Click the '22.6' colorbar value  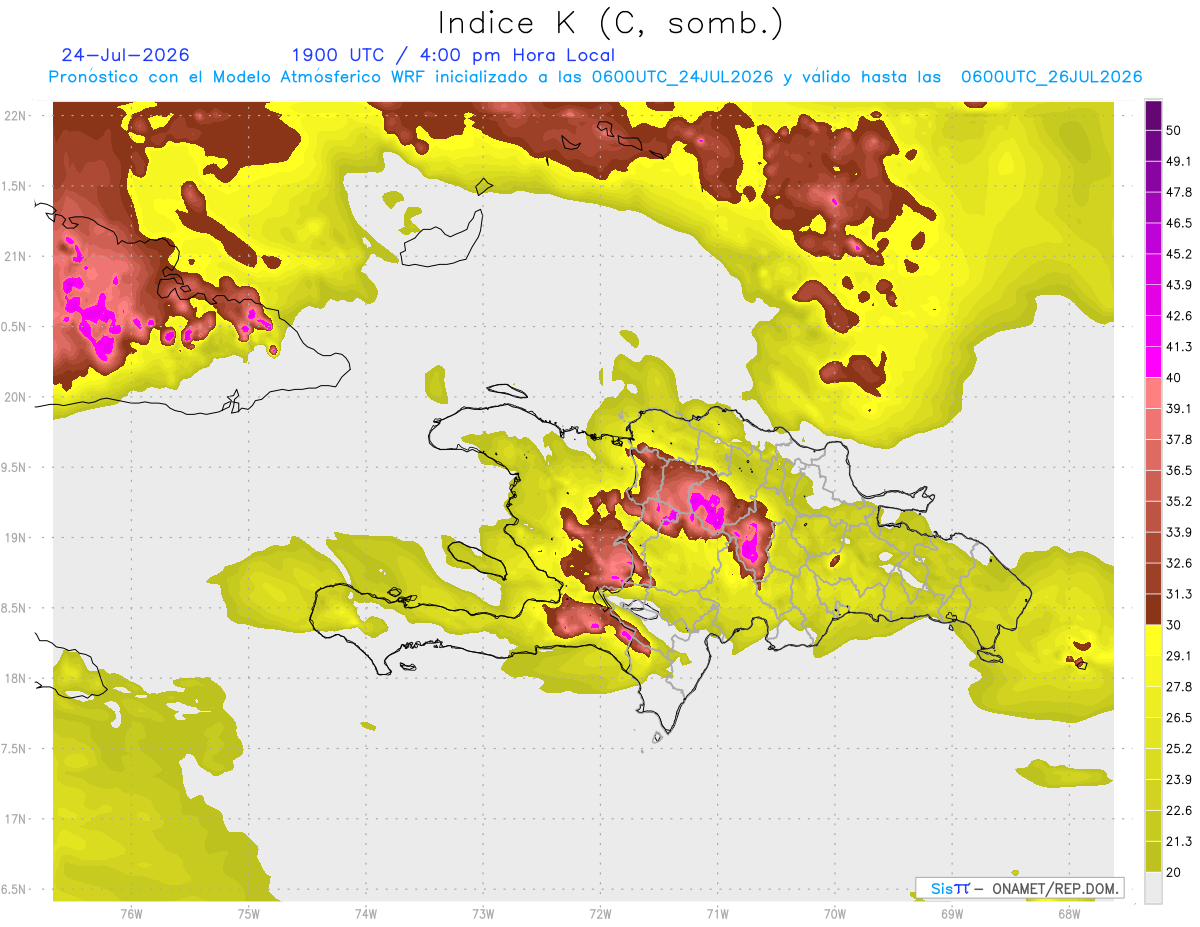(1178, 810)
